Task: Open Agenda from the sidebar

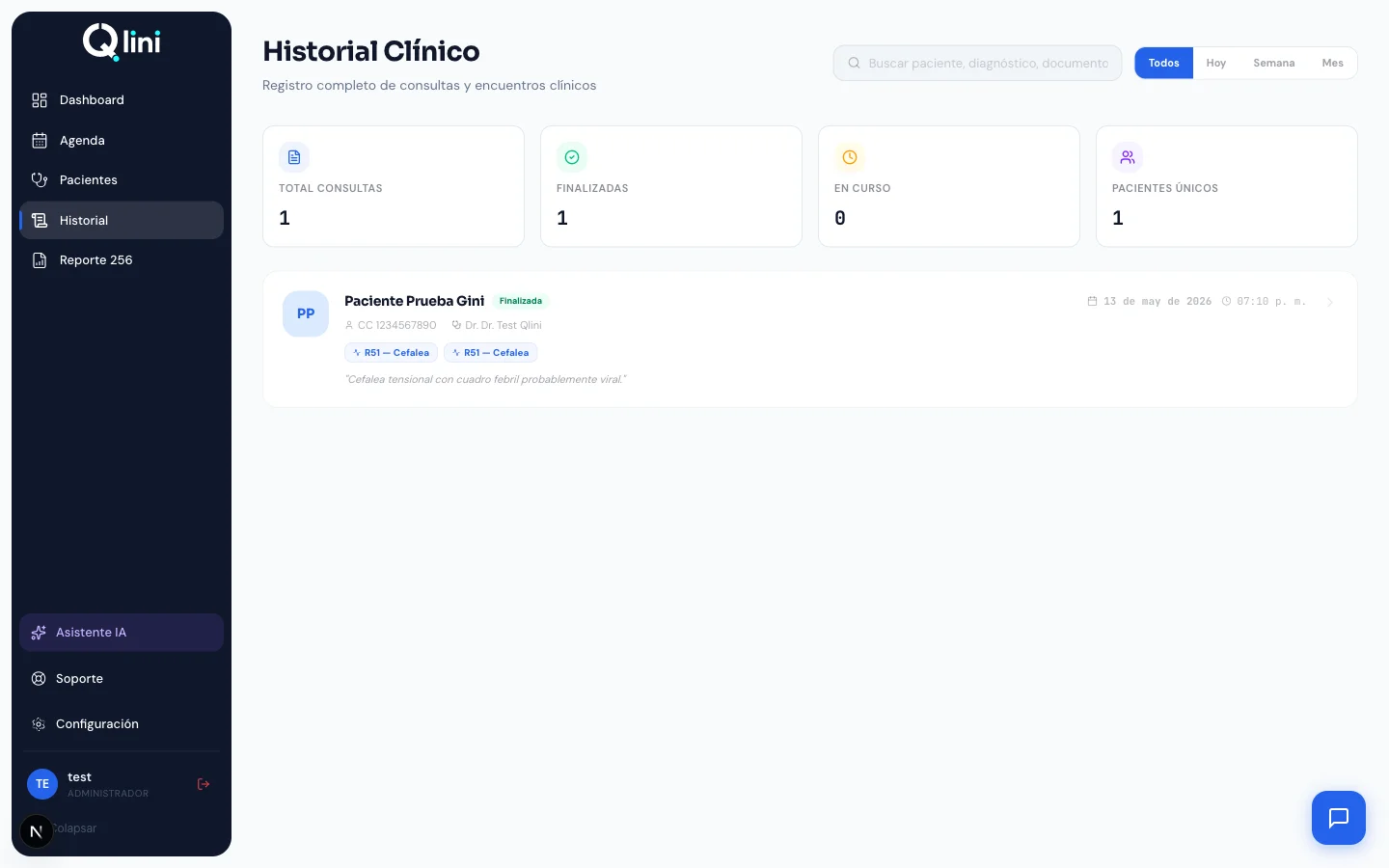Action: [122, 141]
